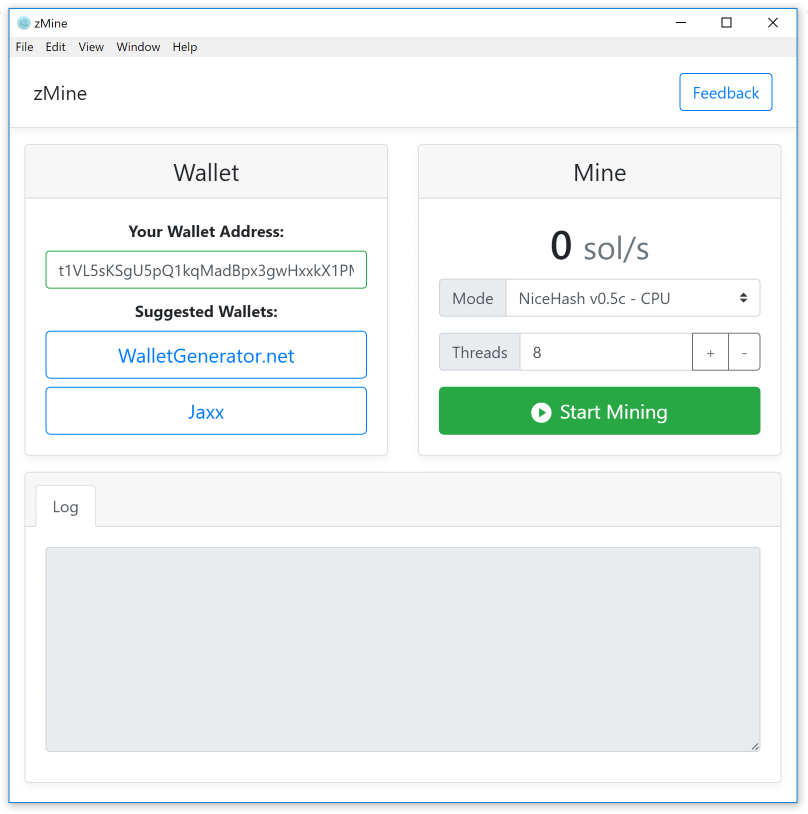
Task: Click the Feedback button
Action: (725, 92)
